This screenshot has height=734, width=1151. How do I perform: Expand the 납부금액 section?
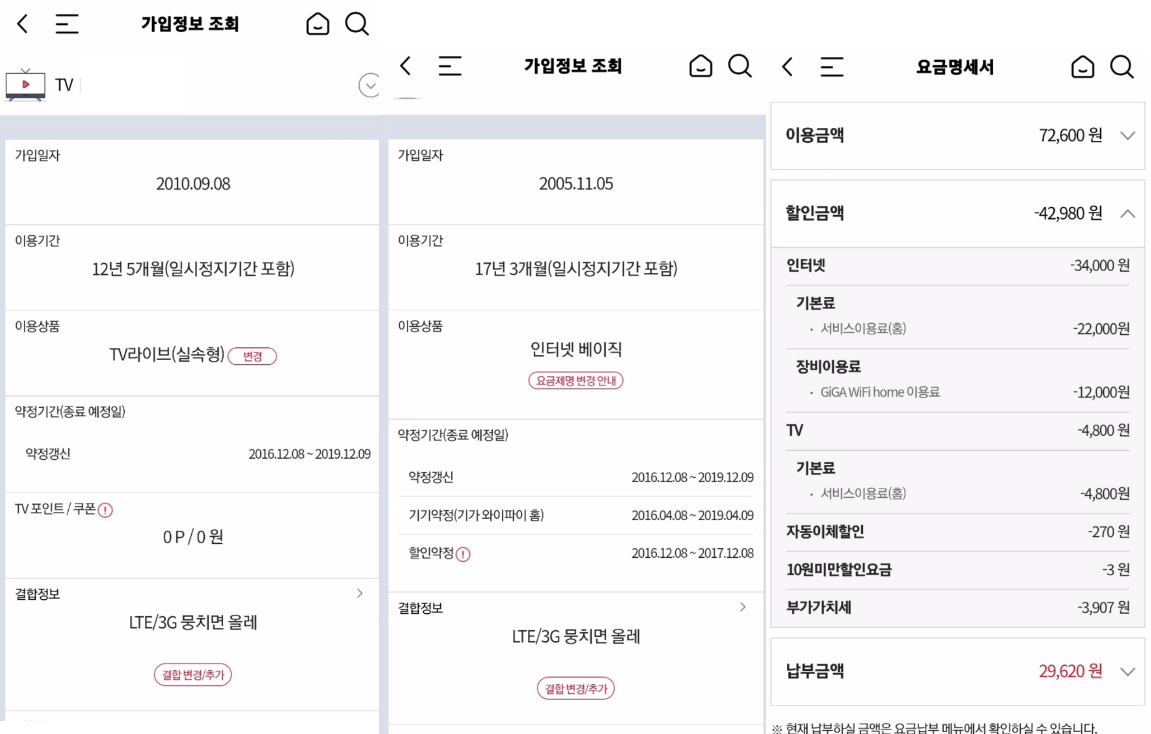[1127, 672]
